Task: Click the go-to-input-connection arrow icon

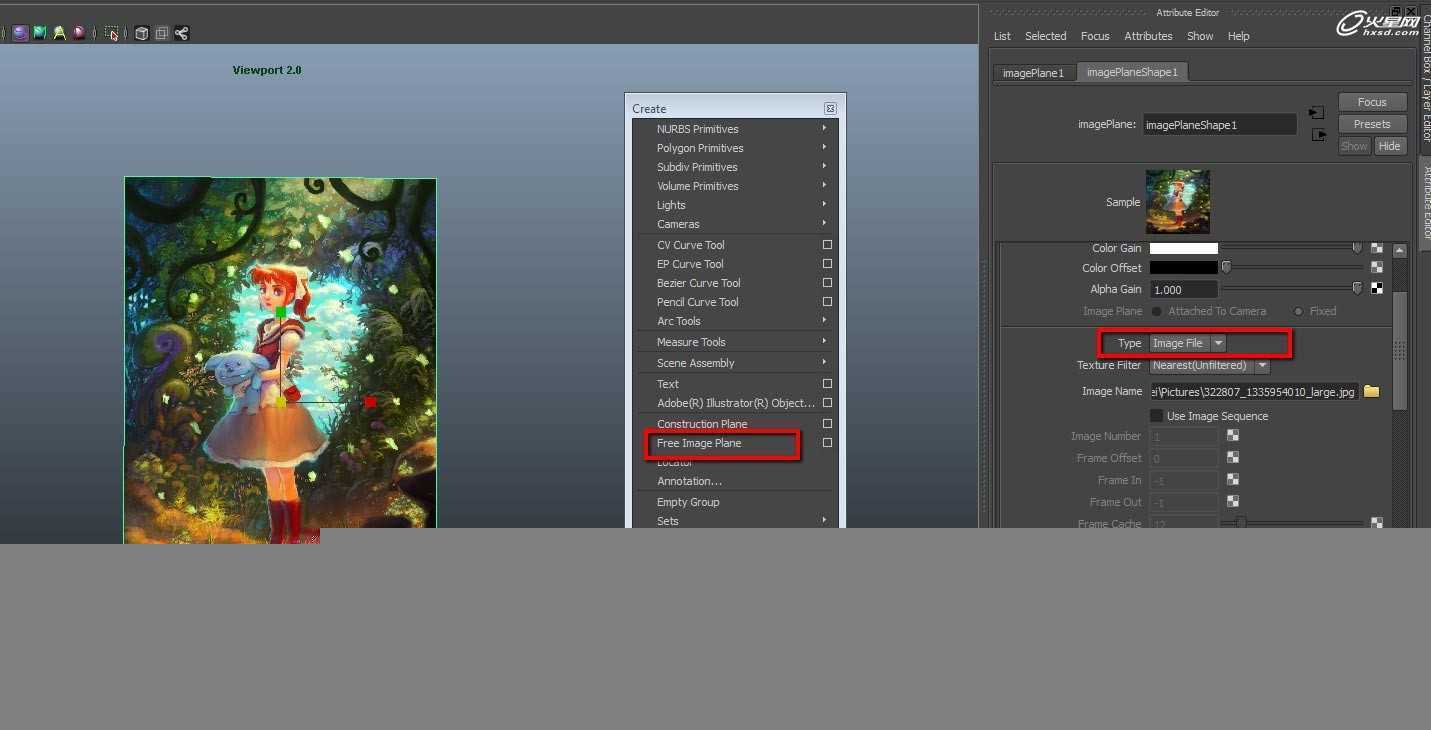Action: click(1317, 113)
